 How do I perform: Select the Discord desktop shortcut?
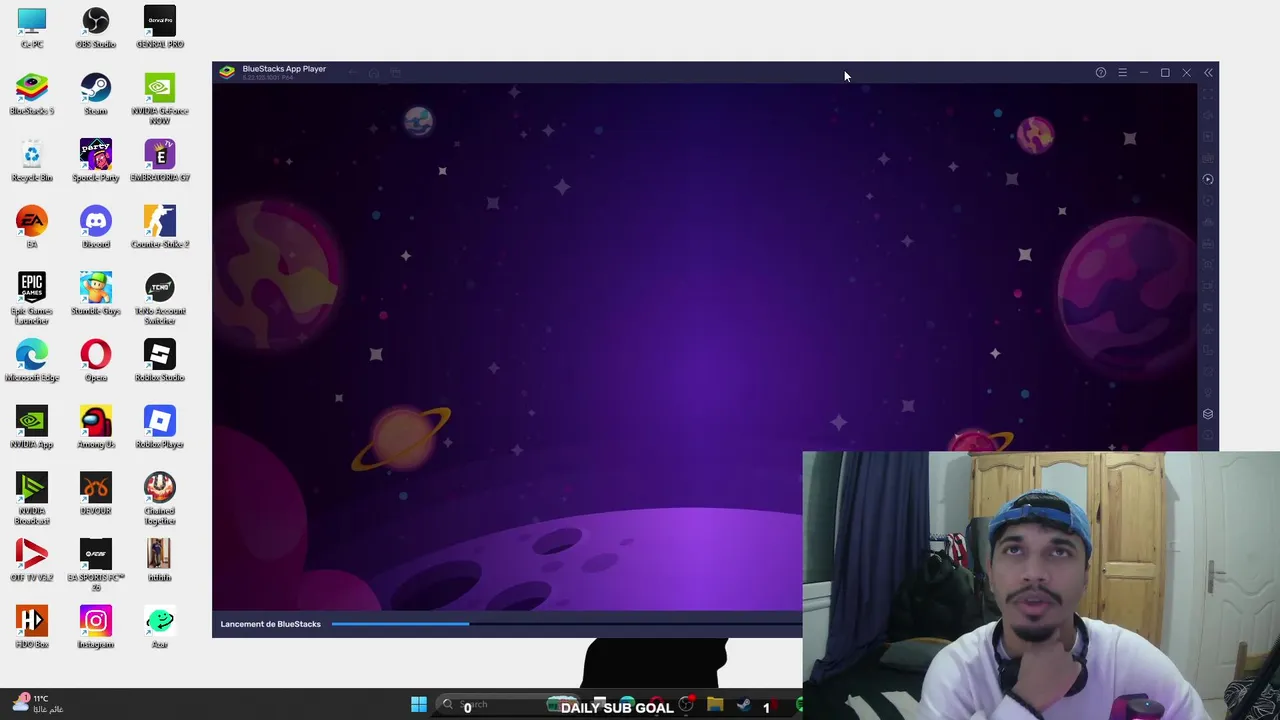(96, 228)
